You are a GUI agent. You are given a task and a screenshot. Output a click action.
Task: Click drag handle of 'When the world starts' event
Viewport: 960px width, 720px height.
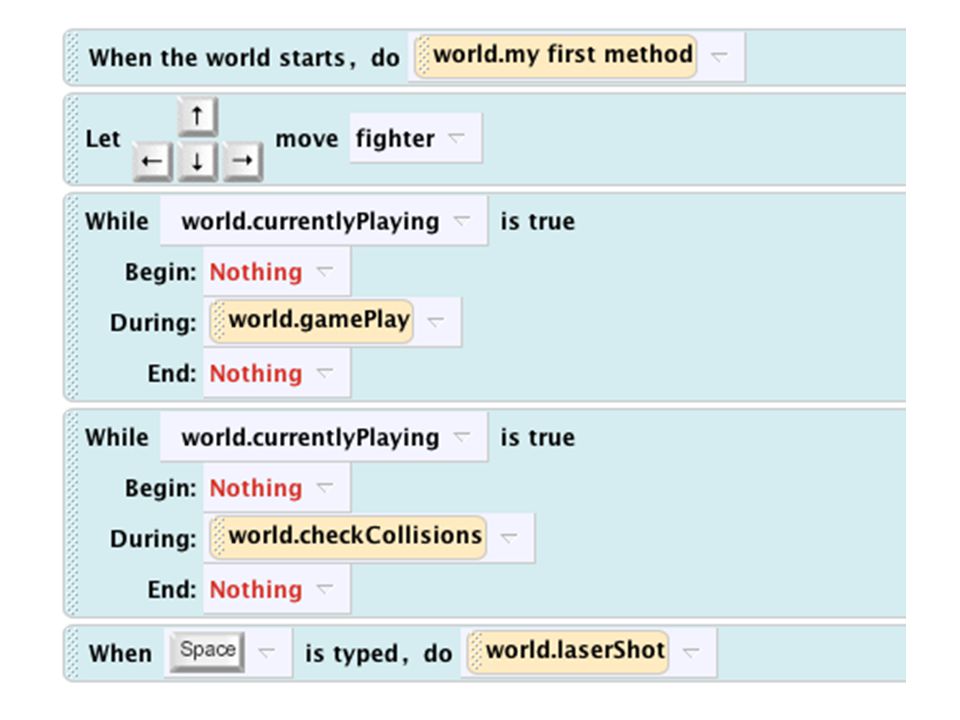click(x=72, y=57)
